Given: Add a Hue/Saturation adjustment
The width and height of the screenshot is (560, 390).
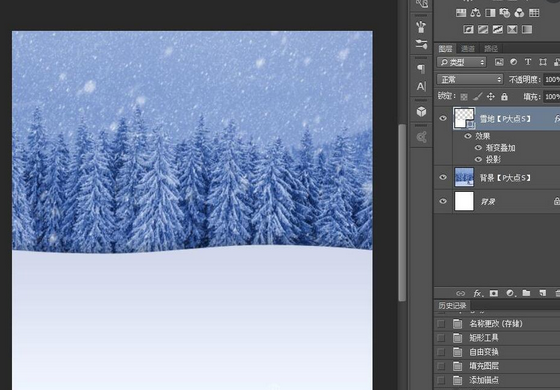Looking at the screenshot, I should (461, 13).
